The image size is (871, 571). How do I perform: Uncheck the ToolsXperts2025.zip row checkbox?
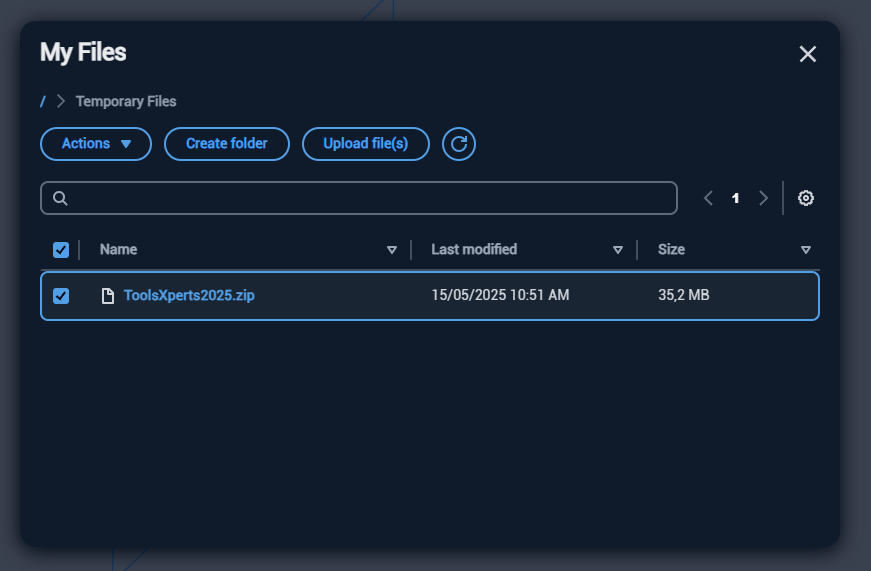[61, 296]
